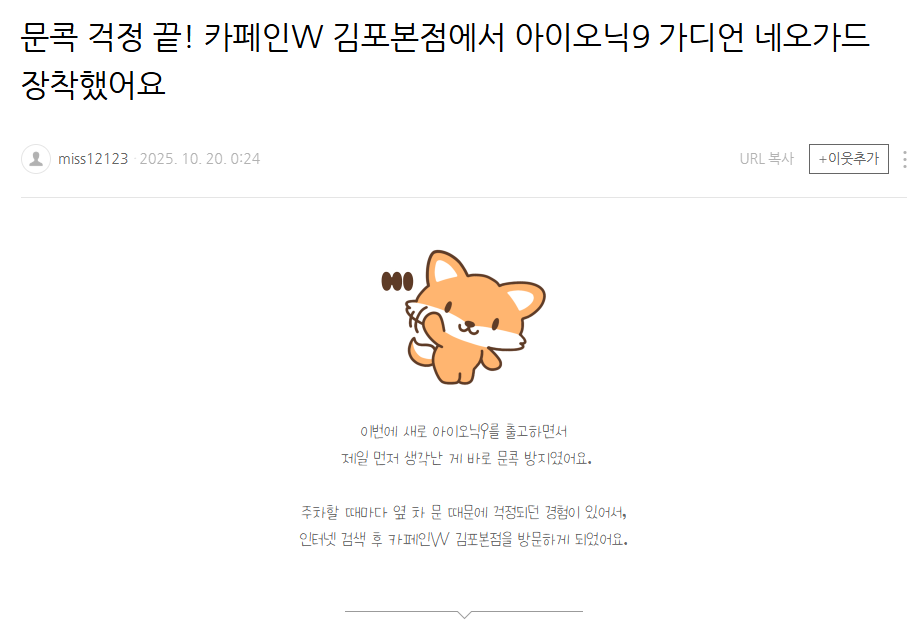Click the line starting '주차할 때마다 옆 차 문'
The height and width of the screenshot is (633, 914).
[463, 512]
